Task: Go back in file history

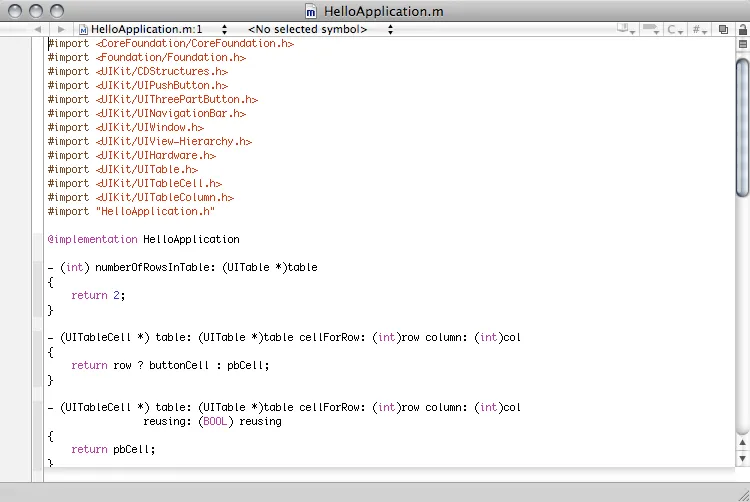Action: [38, 29]
